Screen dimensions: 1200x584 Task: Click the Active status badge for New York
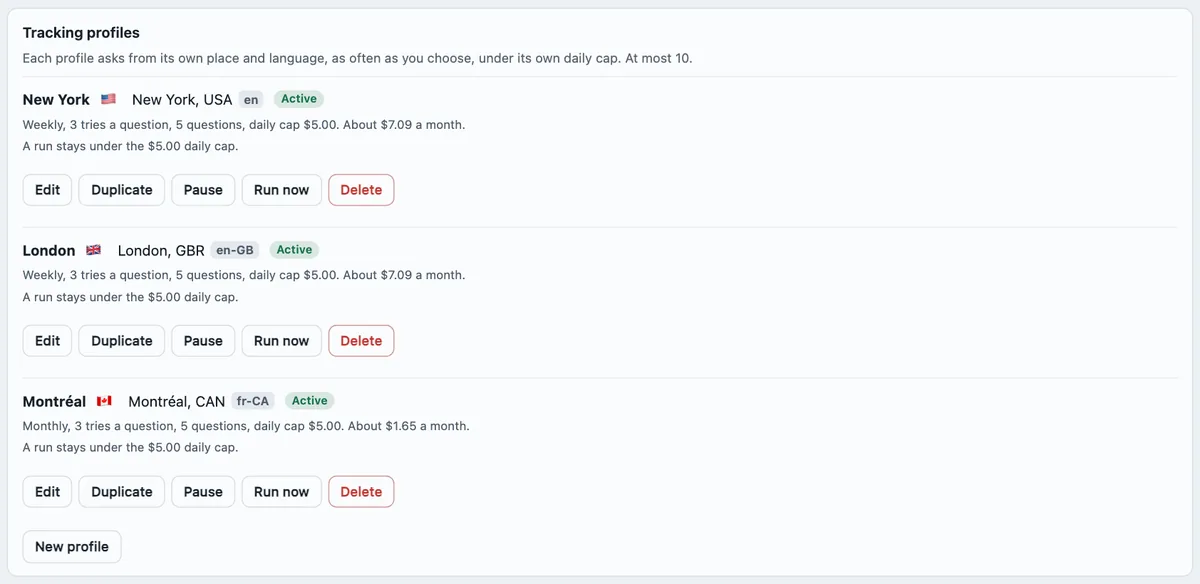click(x=299, y=99)
